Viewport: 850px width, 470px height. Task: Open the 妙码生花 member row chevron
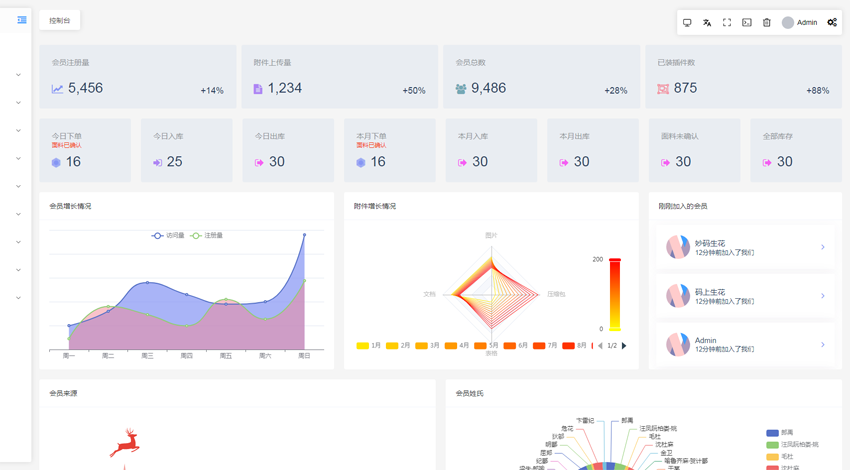pos(822,247)
